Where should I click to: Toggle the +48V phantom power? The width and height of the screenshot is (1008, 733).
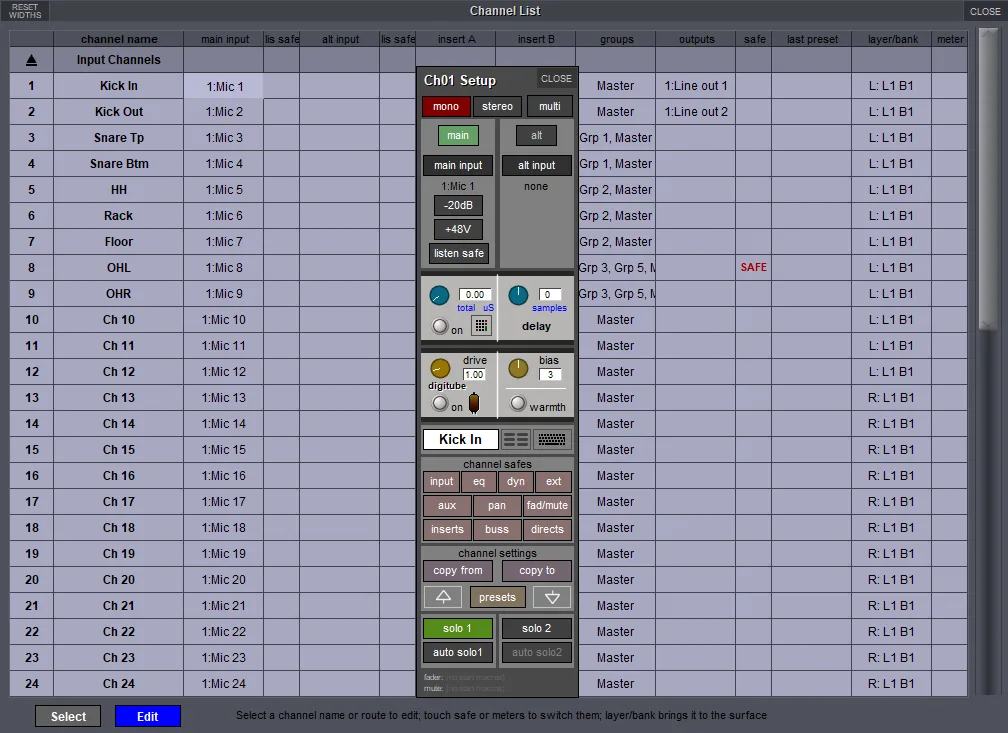458,229
